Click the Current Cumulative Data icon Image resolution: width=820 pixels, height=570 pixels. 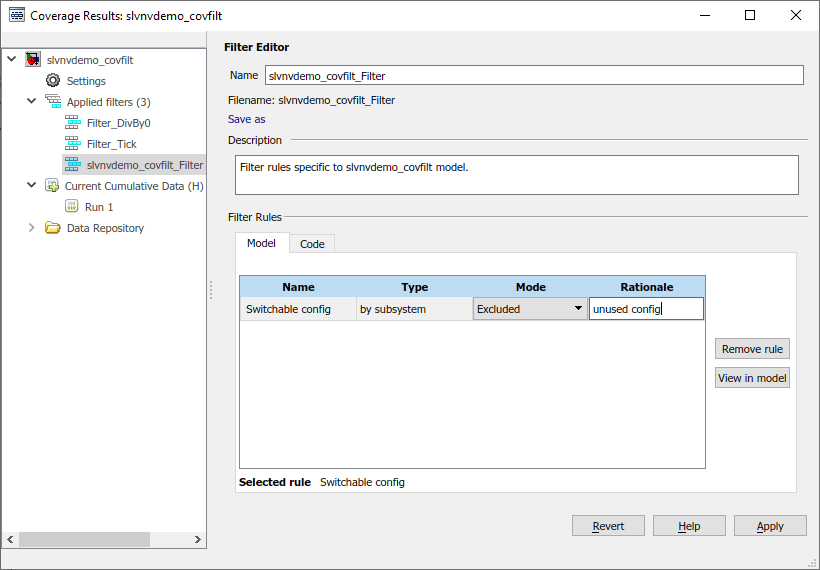click(x=52, y=186)
